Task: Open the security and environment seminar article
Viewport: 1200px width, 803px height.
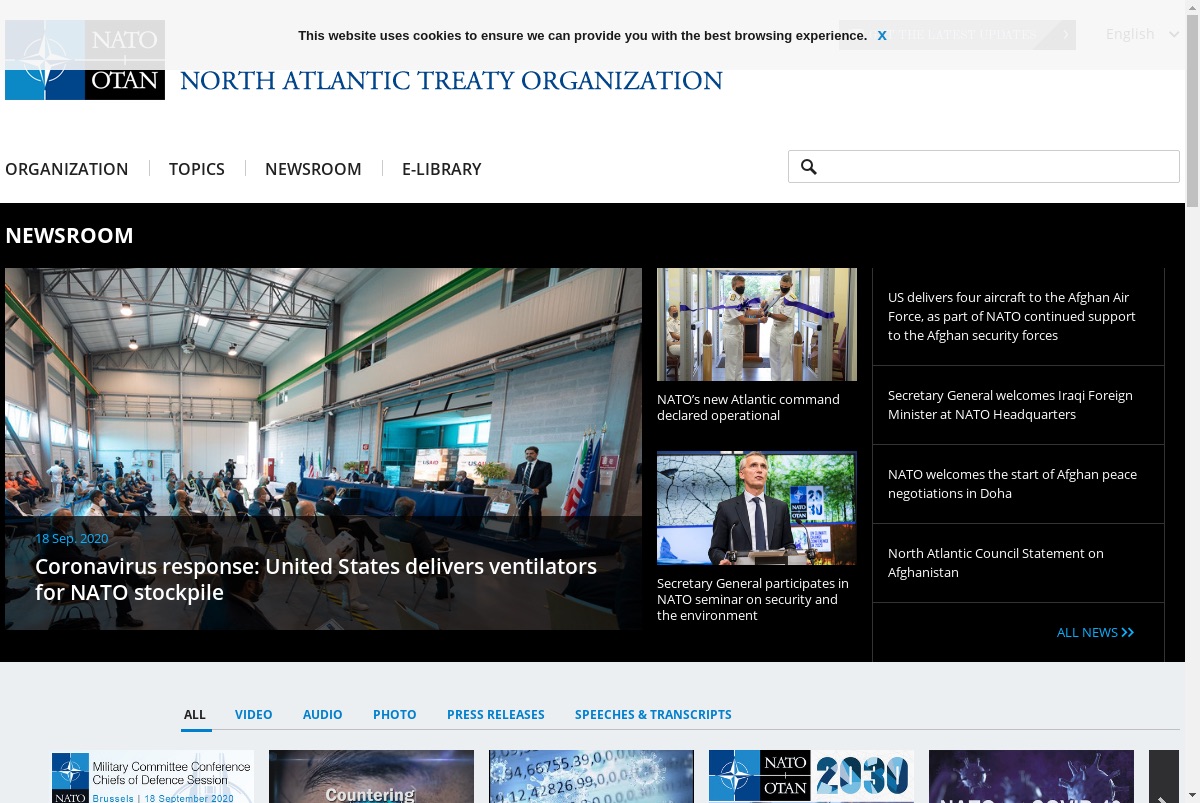Action: (x=753, y=599)
